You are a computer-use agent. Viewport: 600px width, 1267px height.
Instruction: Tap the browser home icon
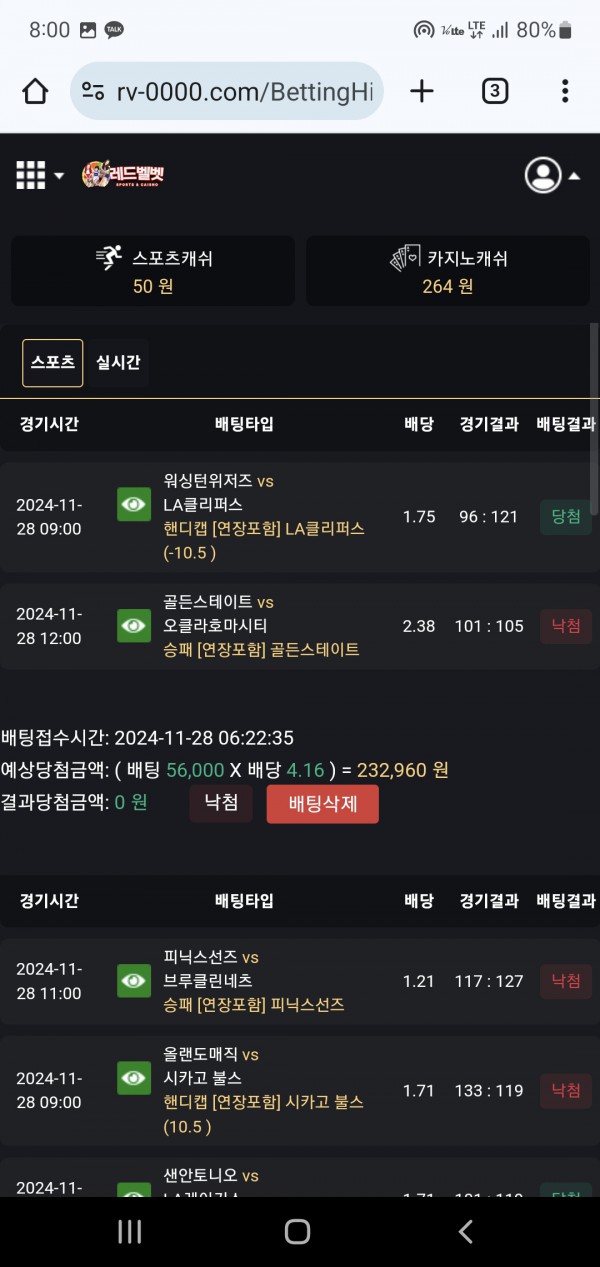[x=35, y=92]
